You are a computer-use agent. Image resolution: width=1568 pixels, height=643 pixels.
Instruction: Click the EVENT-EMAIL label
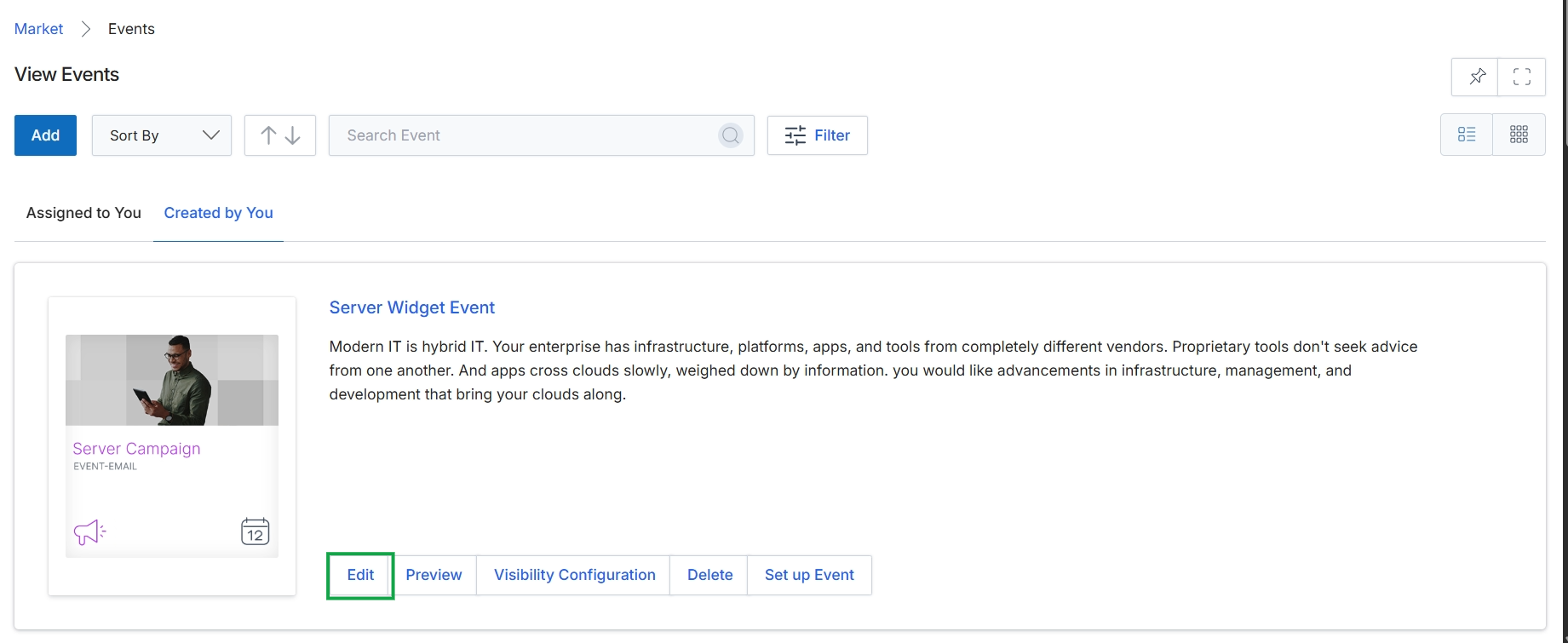105,467
